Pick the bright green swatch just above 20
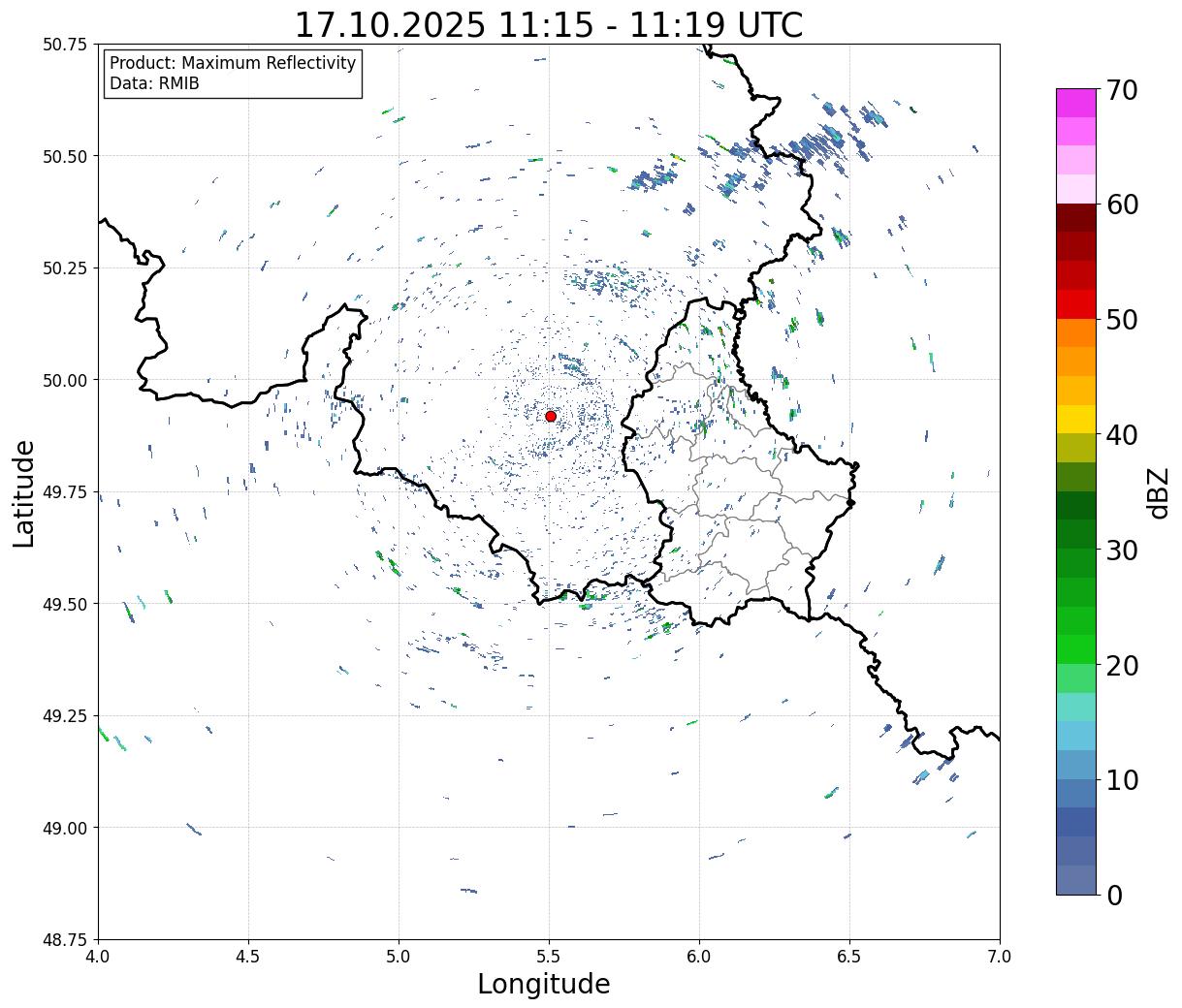The image size is (1182, 1008). click(x=1076, y=649)
